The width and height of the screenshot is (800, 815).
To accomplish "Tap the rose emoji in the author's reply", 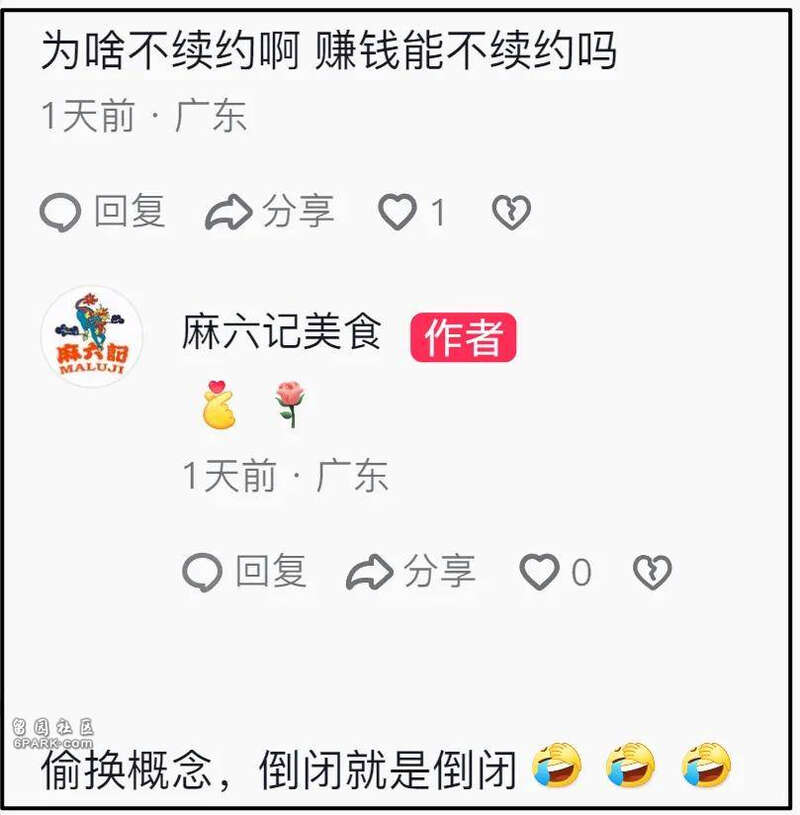I will coord(290,404).
